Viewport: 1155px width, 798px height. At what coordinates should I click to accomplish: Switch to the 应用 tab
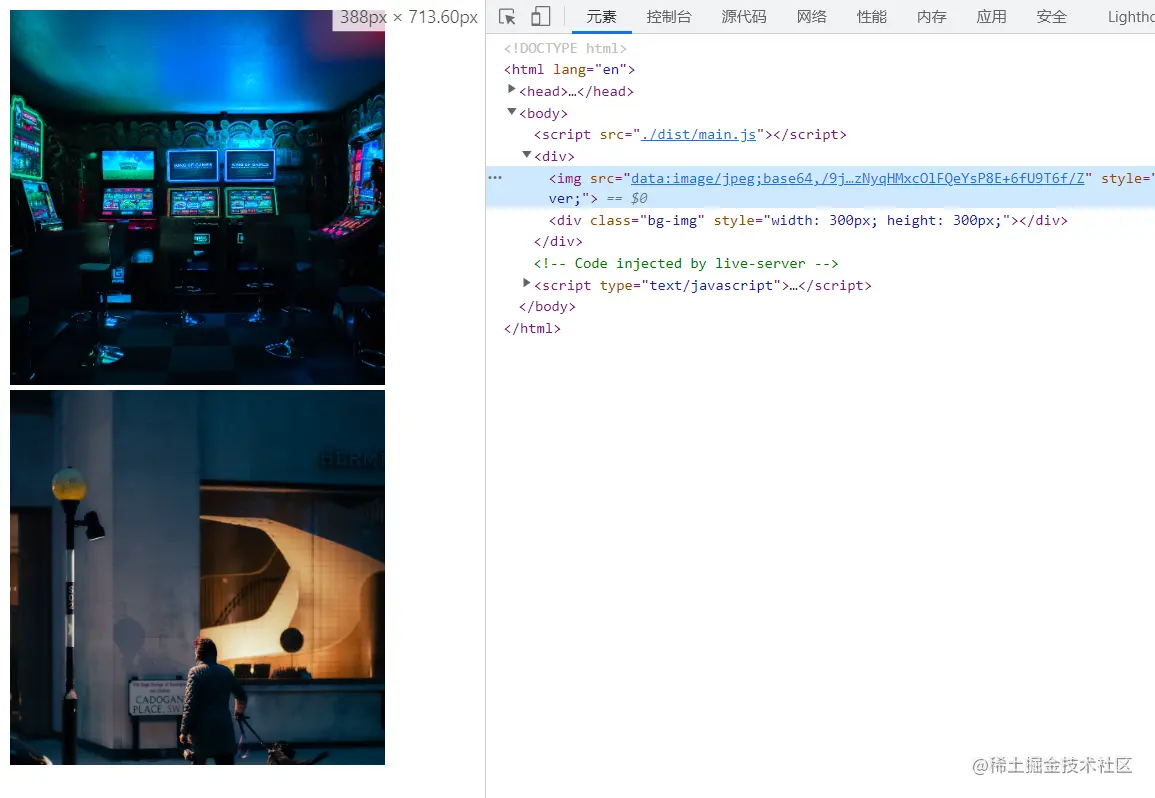[x=991, y=17]
